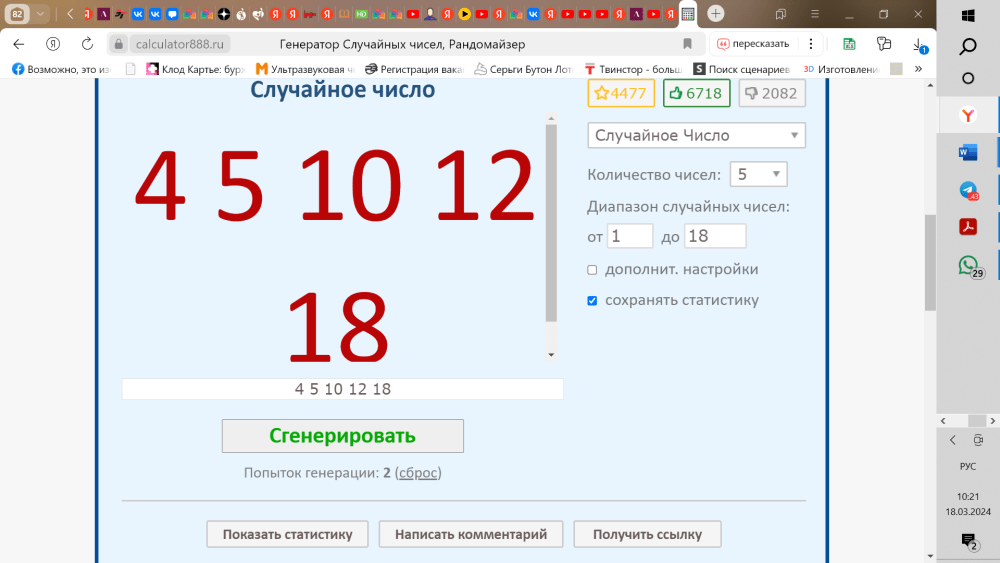
Task: Reload the page with the refresh icon
Action: point(87,44)
